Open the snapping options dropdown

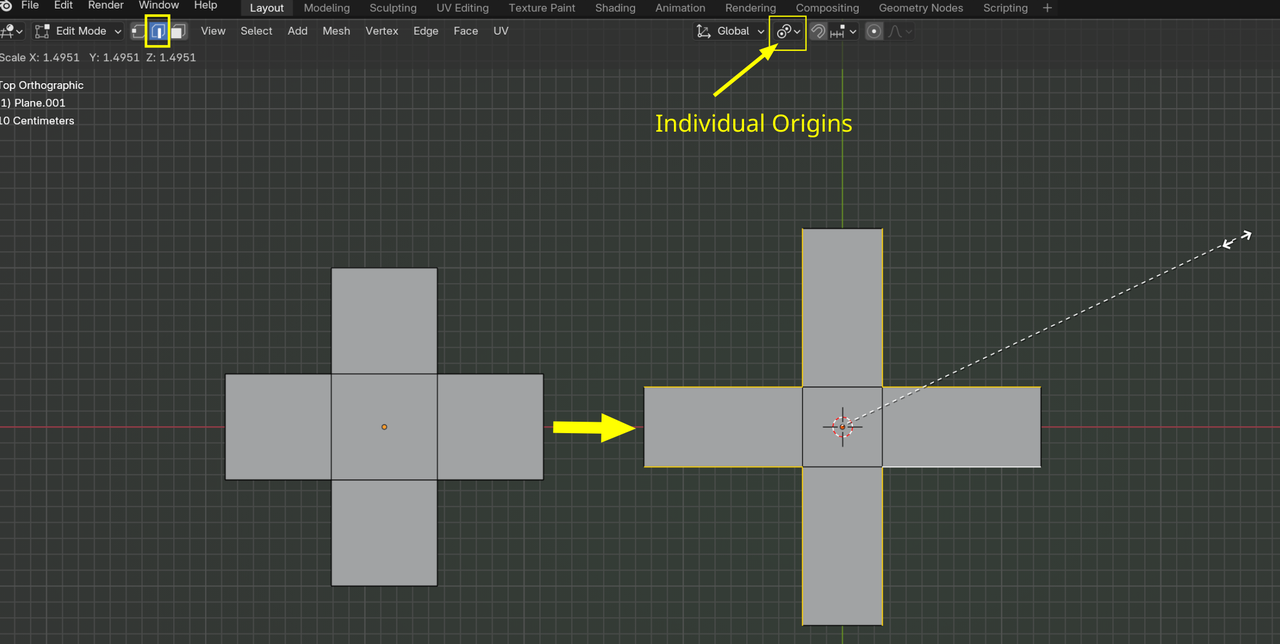point(844,31)
